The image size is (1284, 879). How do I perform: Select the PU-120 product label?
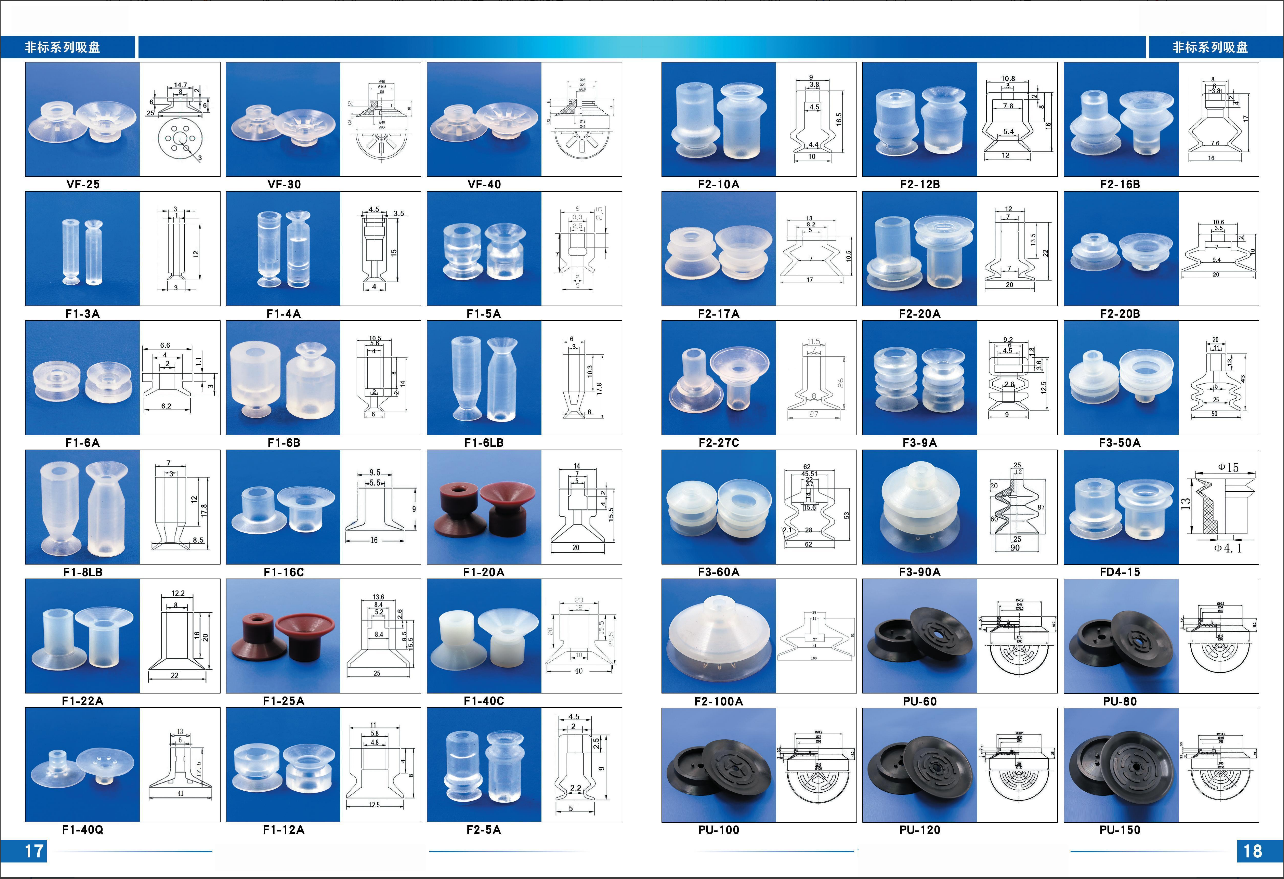pos(919,830)
